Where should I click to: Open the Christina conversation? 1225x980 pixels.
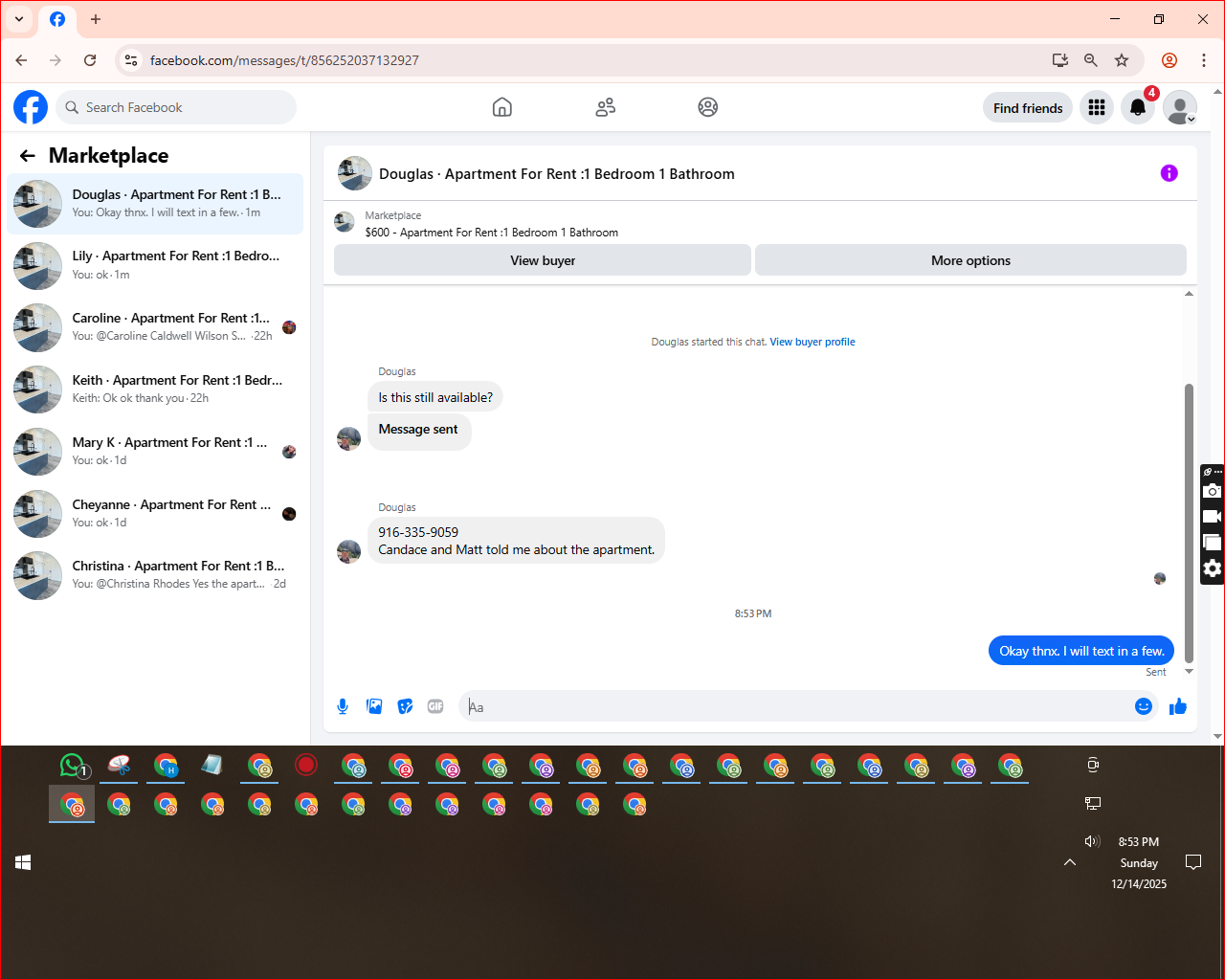point(155,575)
